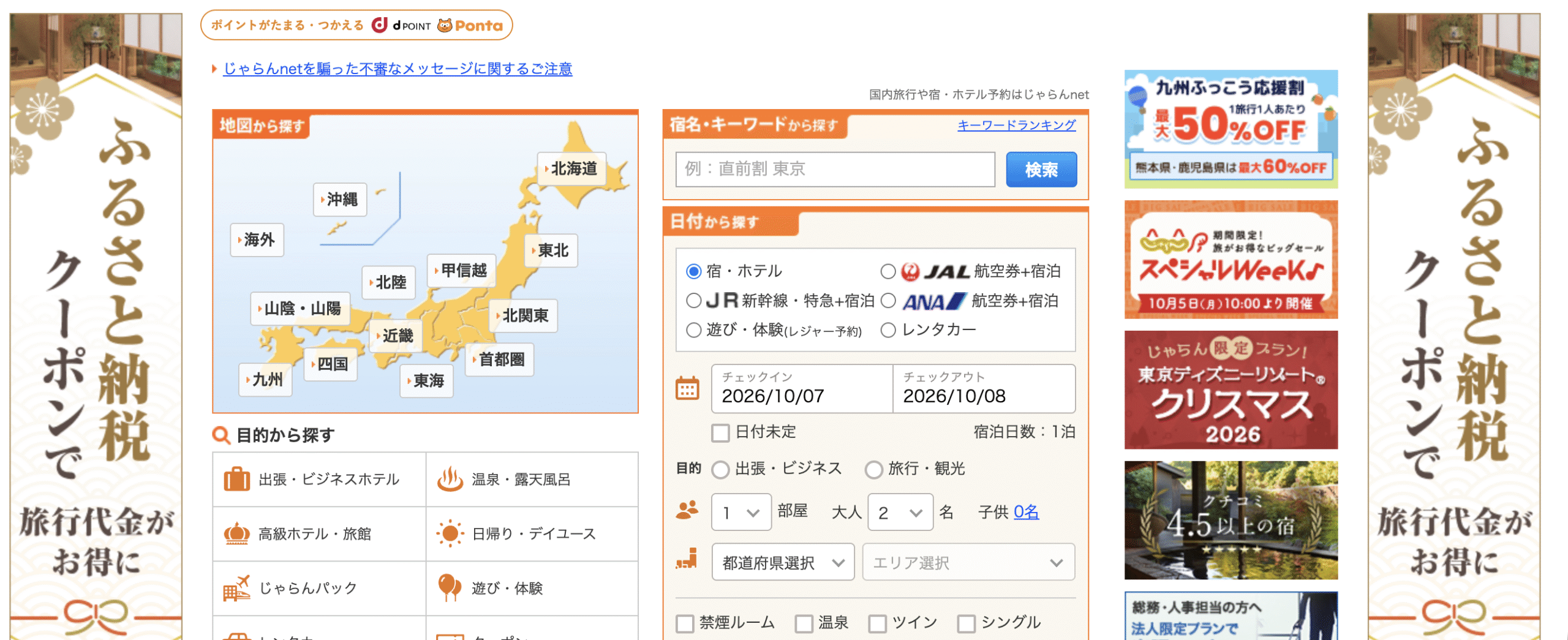Choose 出張・ビジネス purpose radio
The image size is (1568, 640).
pos(720,469)
